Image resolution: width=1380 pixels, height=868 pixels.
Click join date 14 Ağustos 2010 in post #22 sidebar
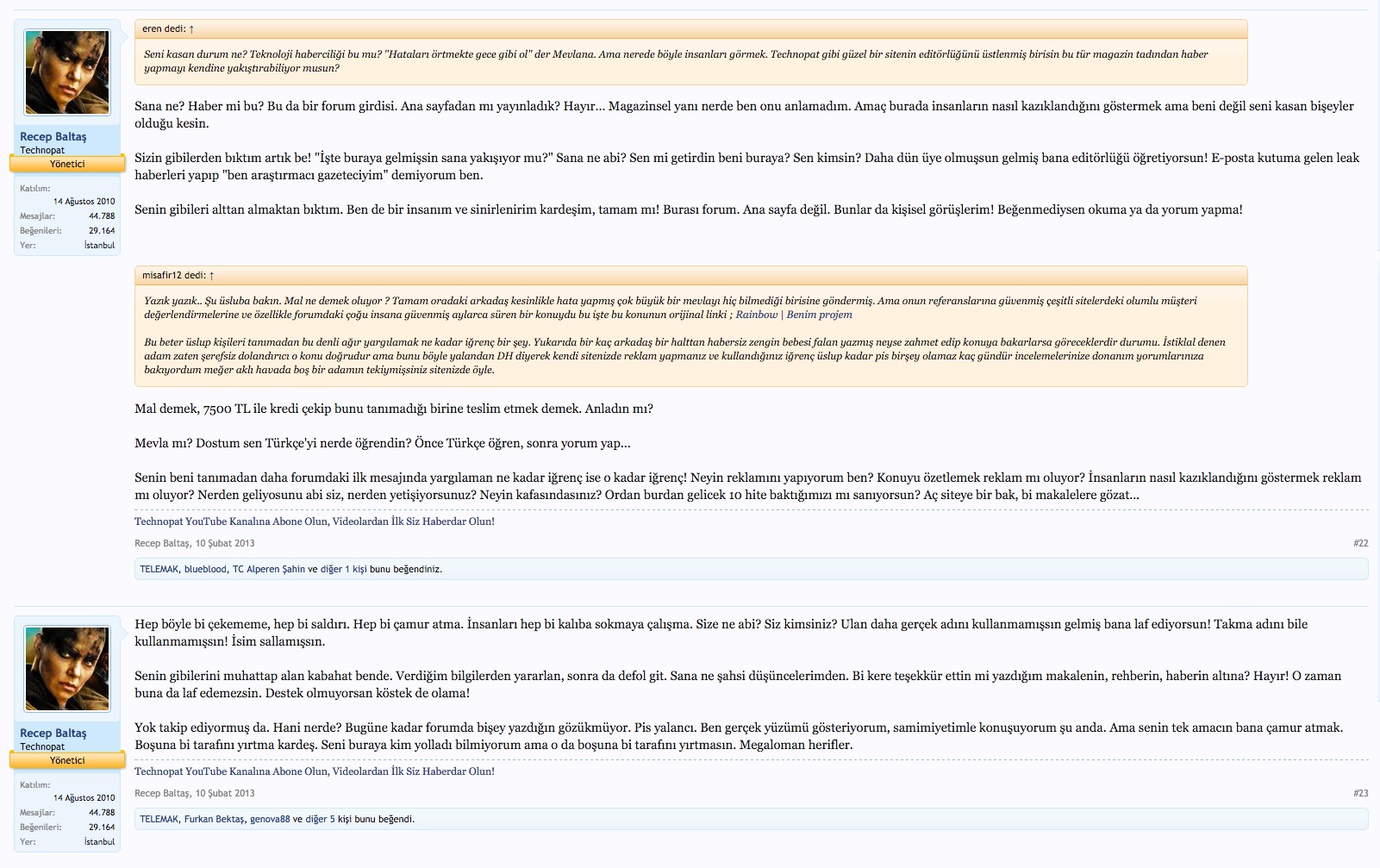[84, 202]
